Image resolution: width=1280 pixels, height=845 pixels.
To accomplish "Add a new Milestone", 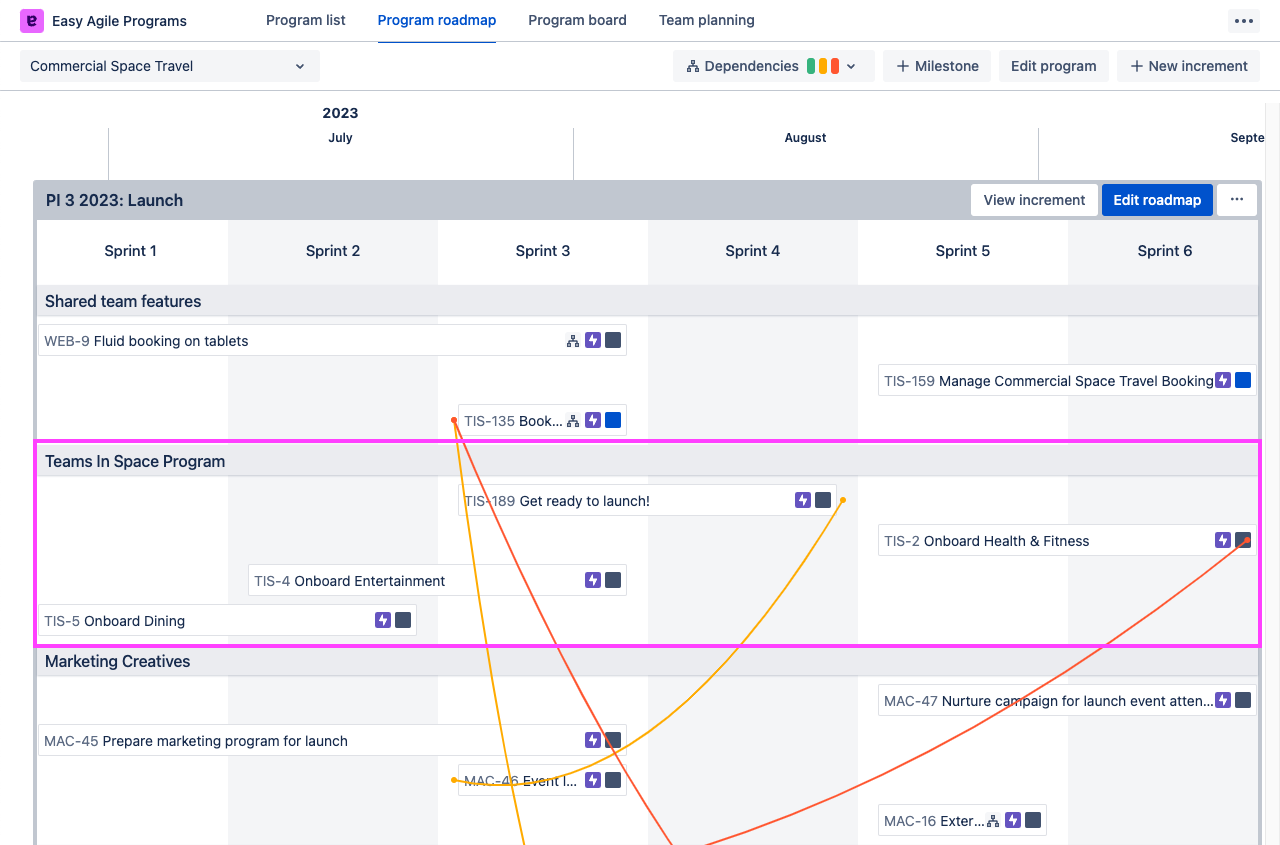I will (x=937, y=66).
